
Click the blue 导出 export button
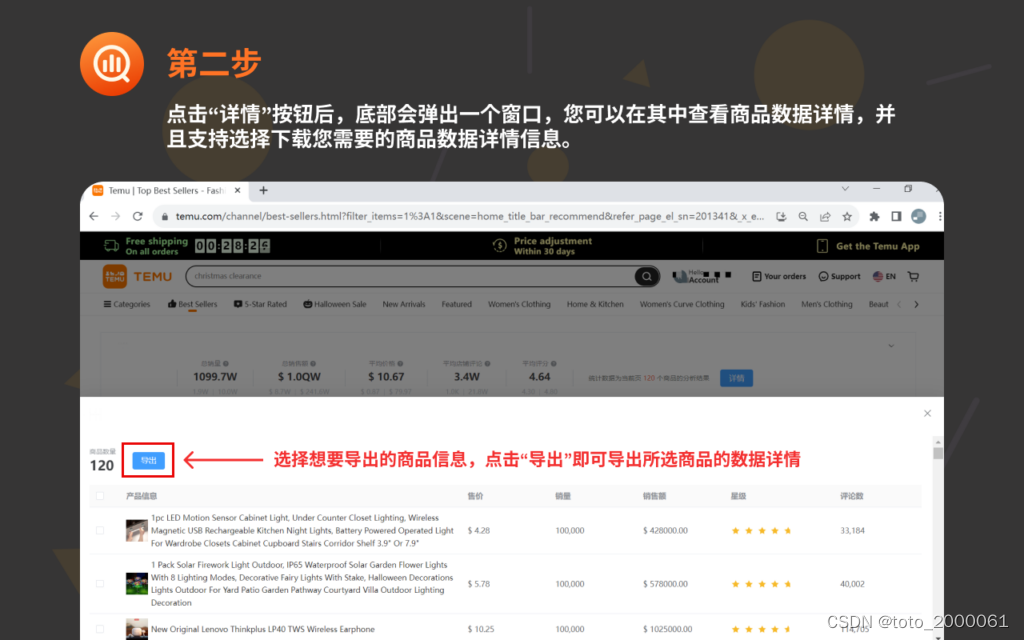click(148, 460)
